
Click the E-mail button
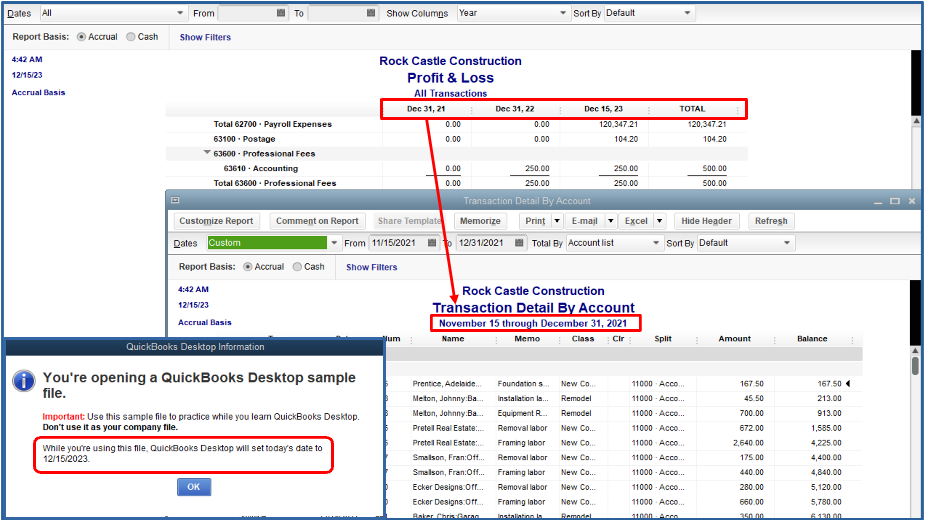pos(585,221)
